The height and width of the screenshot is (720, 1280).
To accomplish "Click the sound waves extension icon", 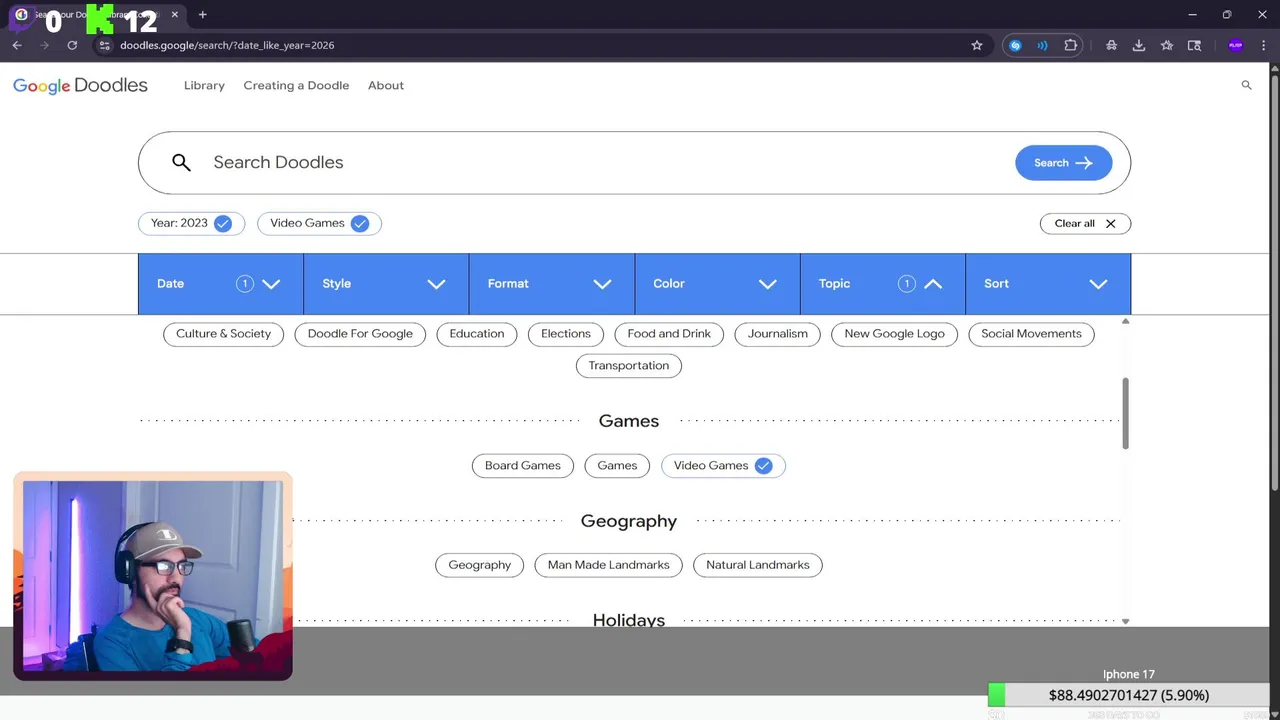I will [x=1042, y=45].
